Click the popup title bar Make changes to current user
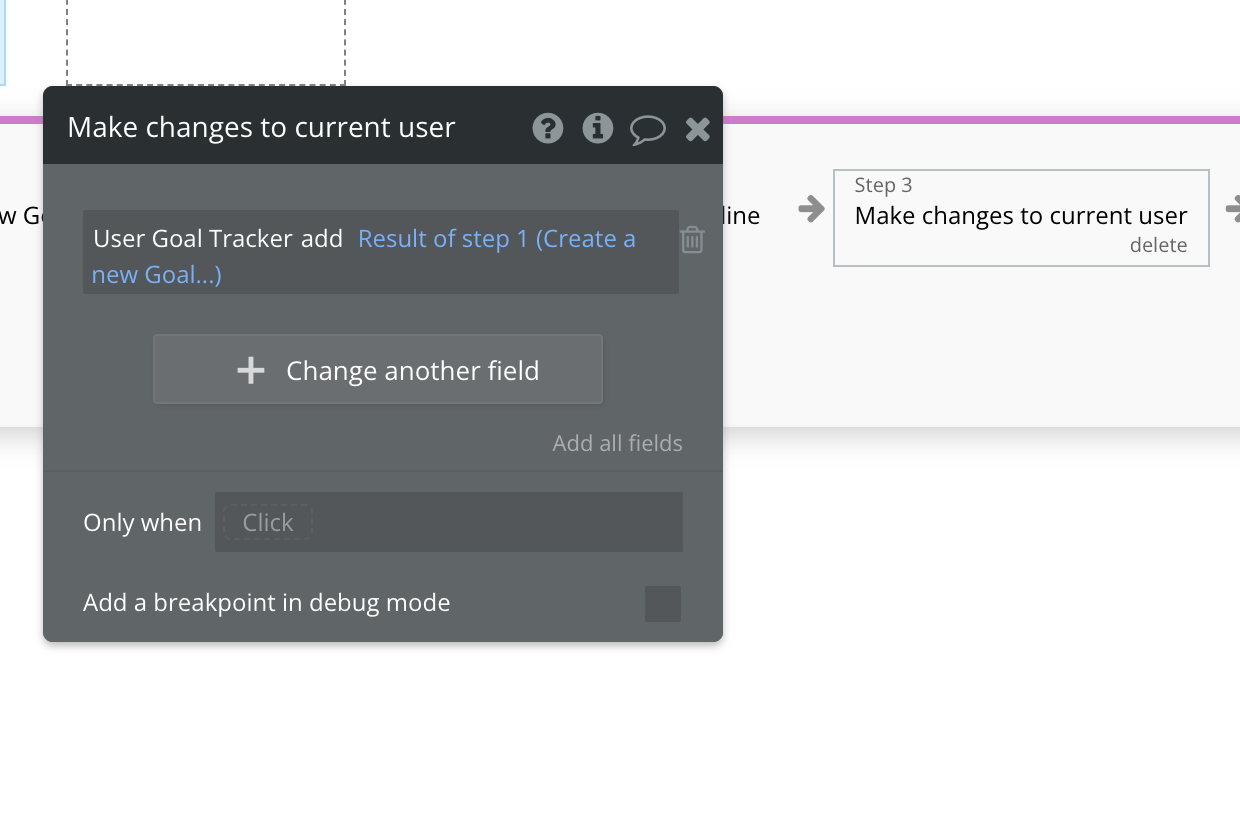This screenshot has width=1240, height=836. point(261,128)
